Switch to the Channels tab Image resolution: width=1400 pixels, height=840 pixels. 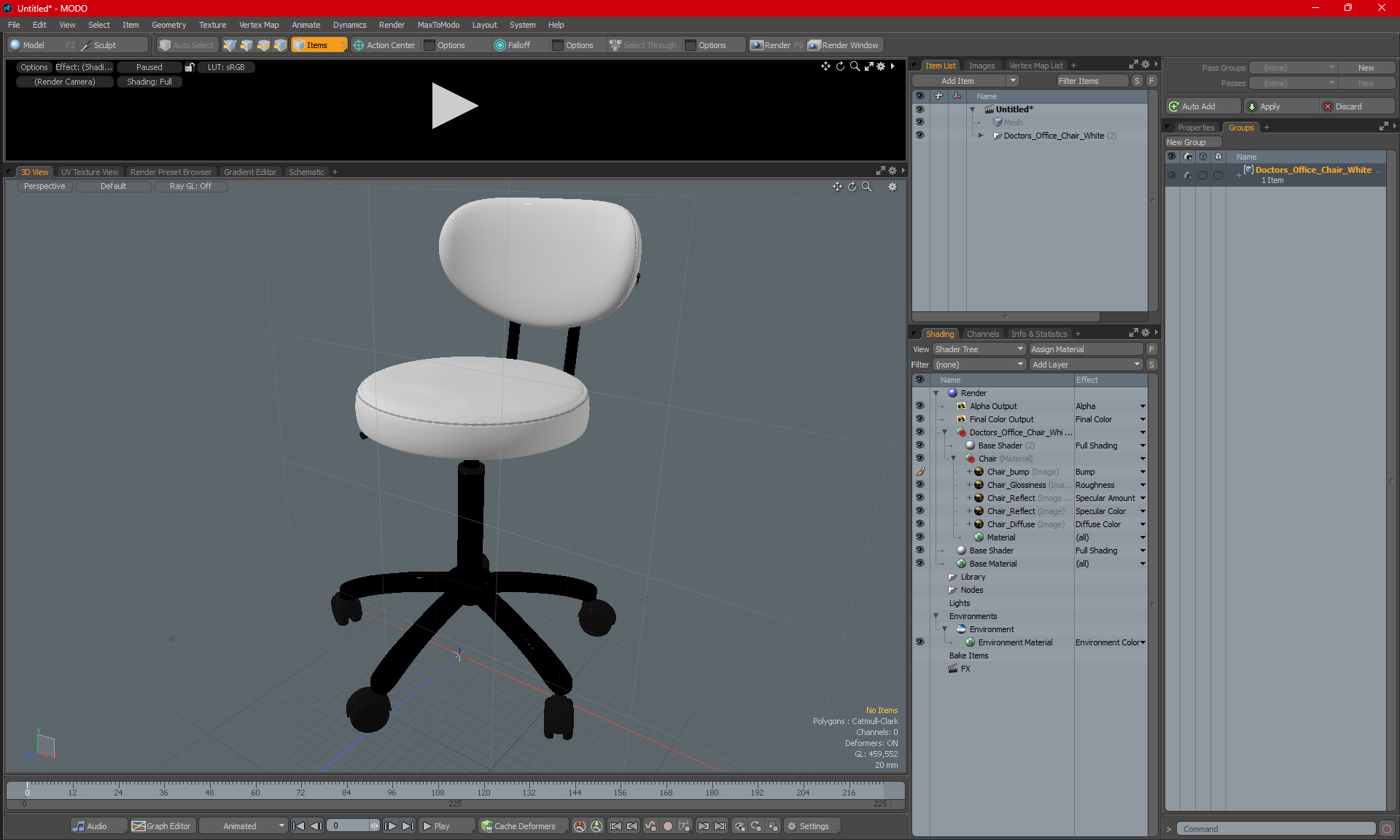click(983, 334)
